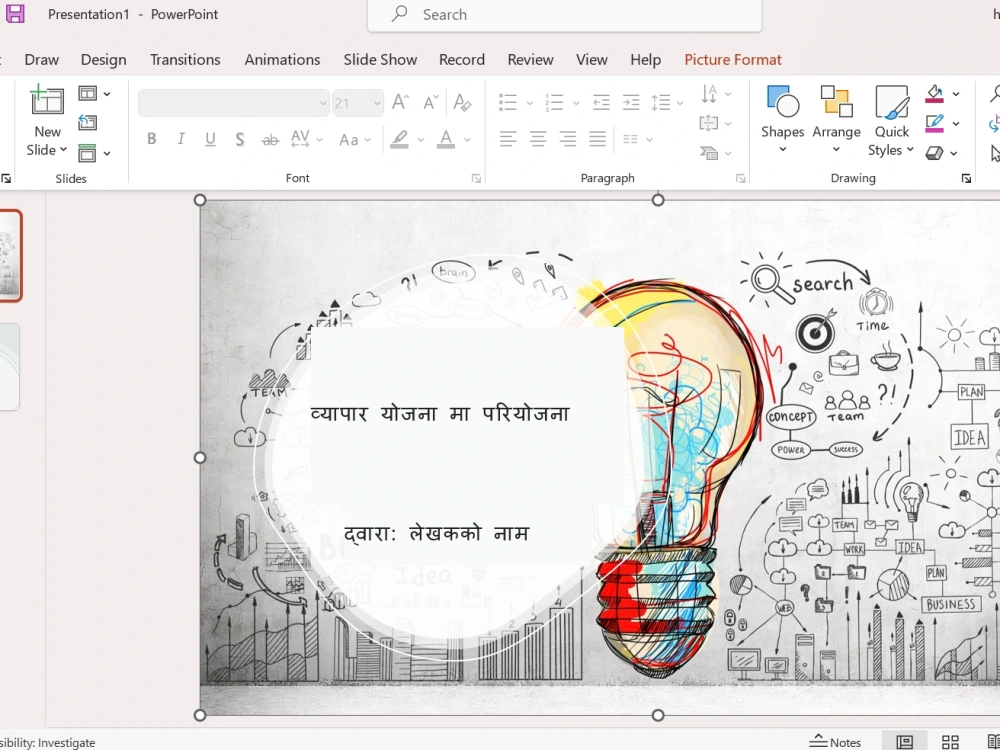Switch to Normal view

pos(904,742)
